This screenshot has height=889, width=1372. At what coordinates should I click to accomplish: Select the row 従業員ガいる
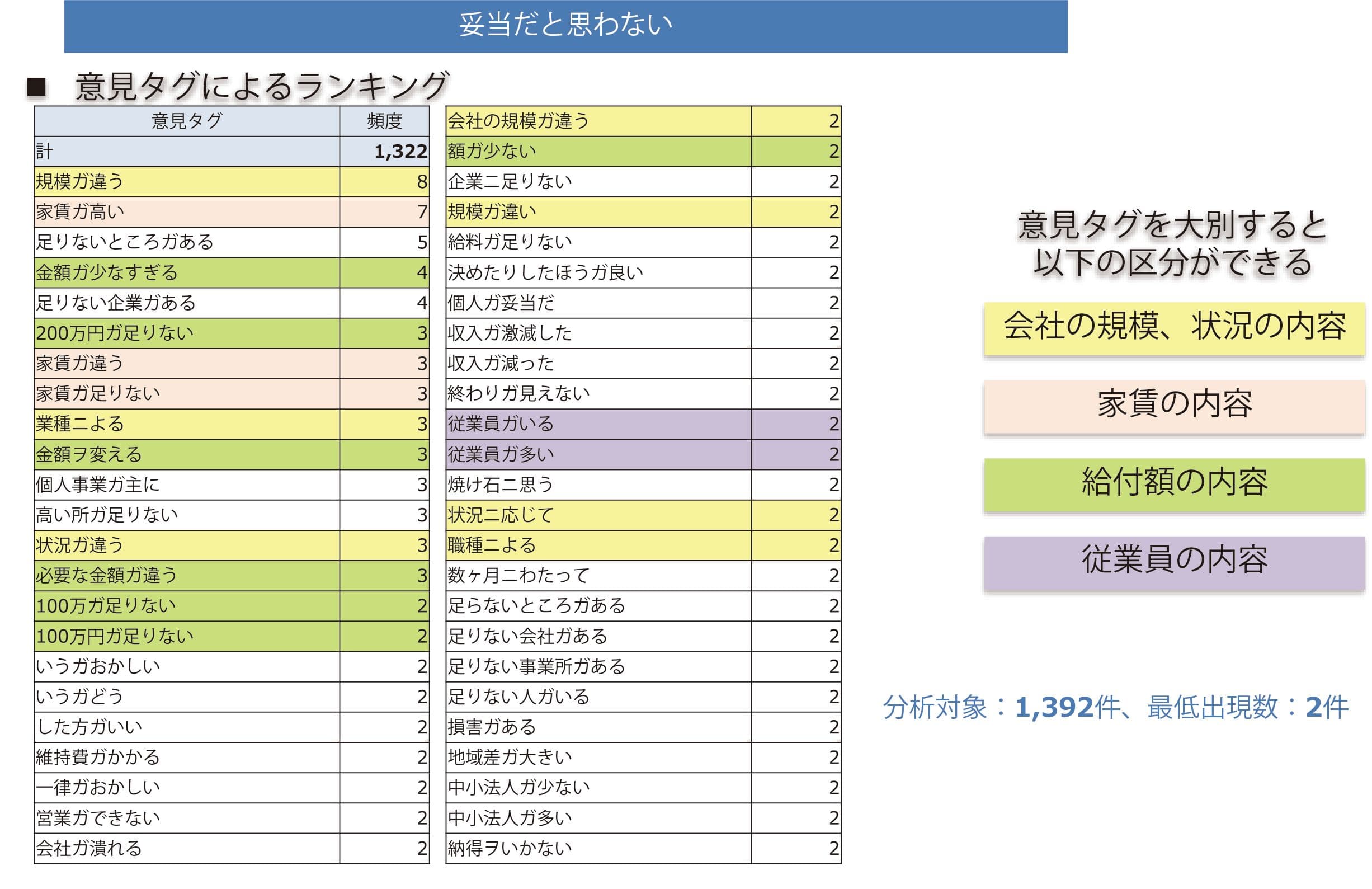click(643, 424)
